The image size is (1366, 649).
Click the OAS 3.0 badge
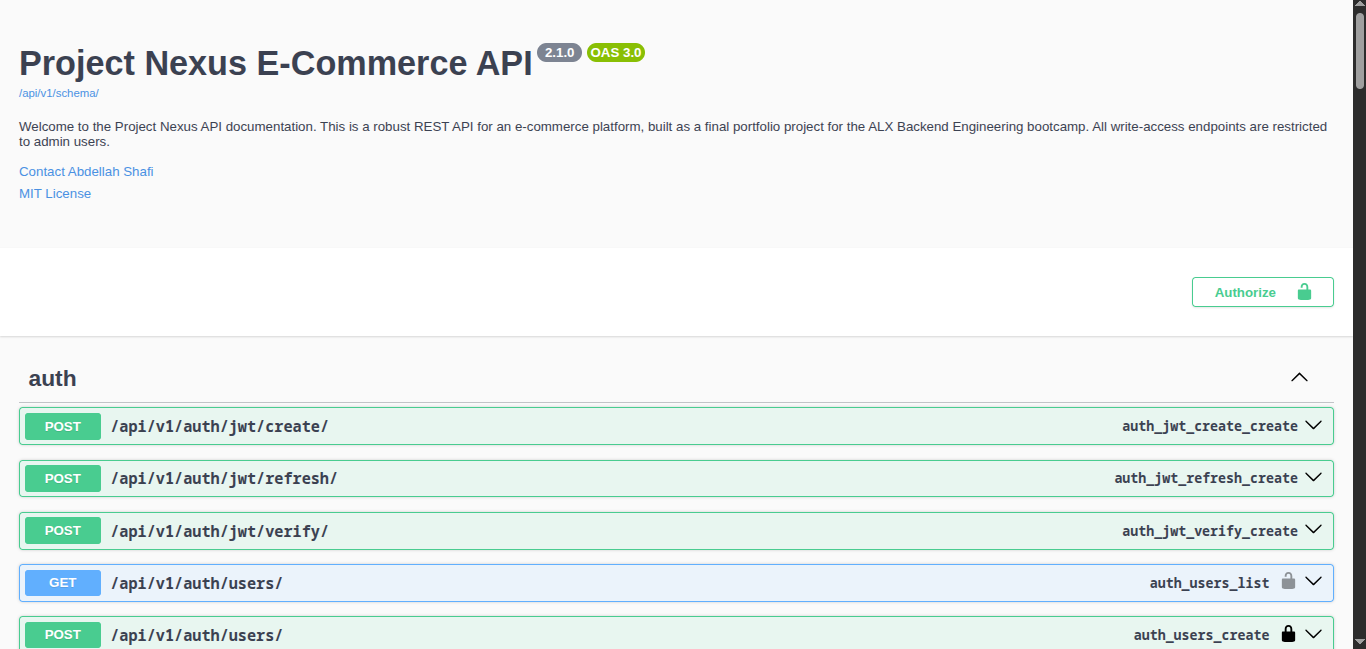(616, 52)
